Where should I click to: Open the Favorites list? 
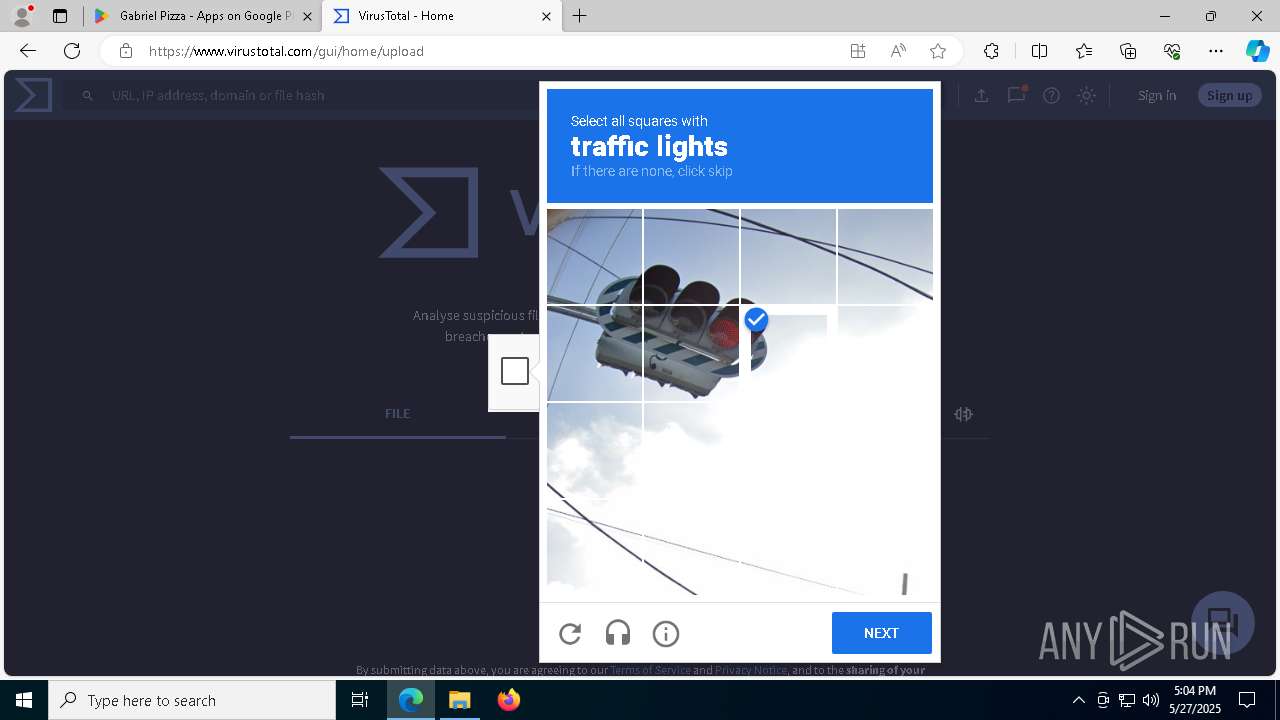tap(1084, 51)
